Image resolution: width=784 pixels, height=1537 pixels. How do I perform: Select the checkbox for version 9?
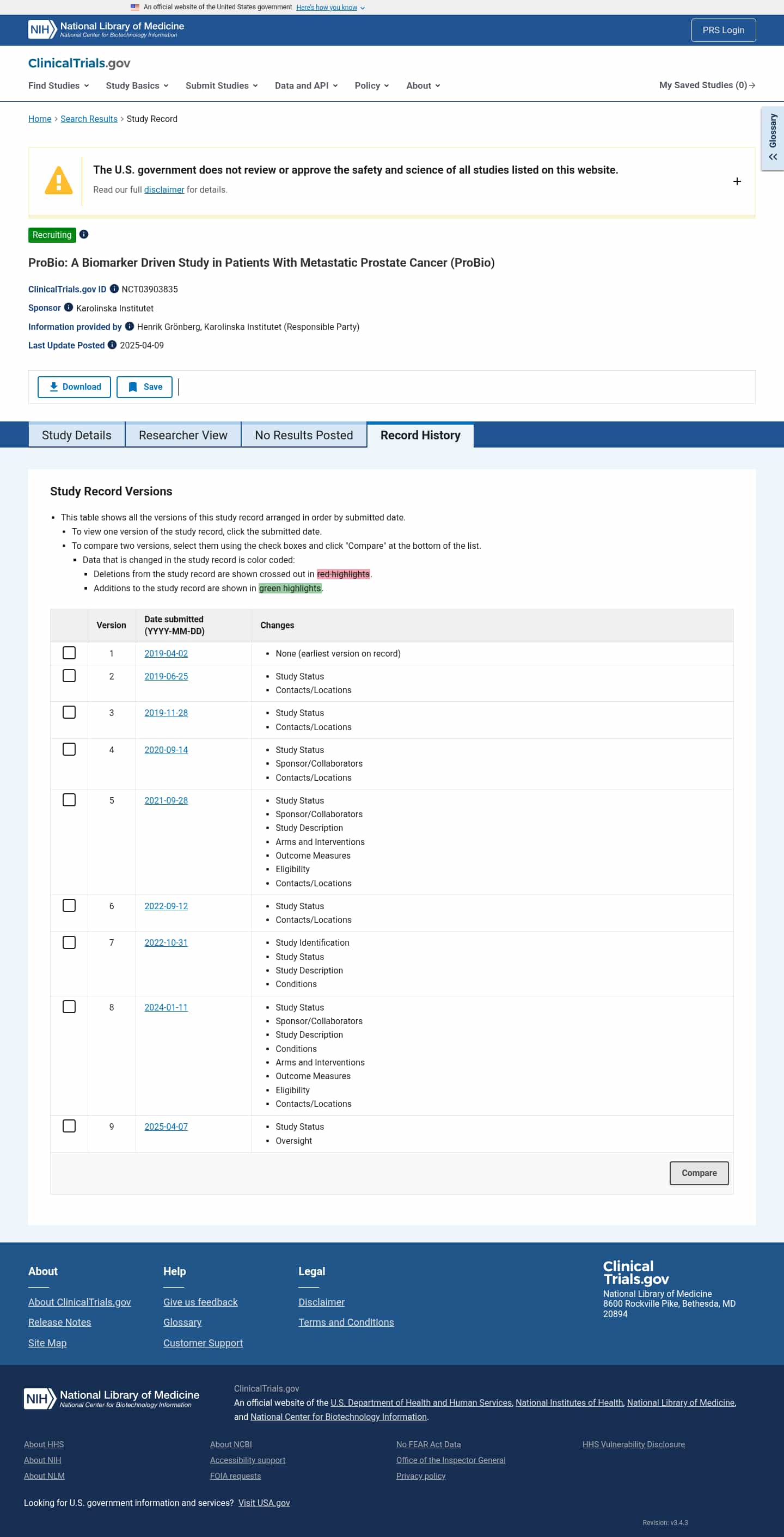point(69,1126)
